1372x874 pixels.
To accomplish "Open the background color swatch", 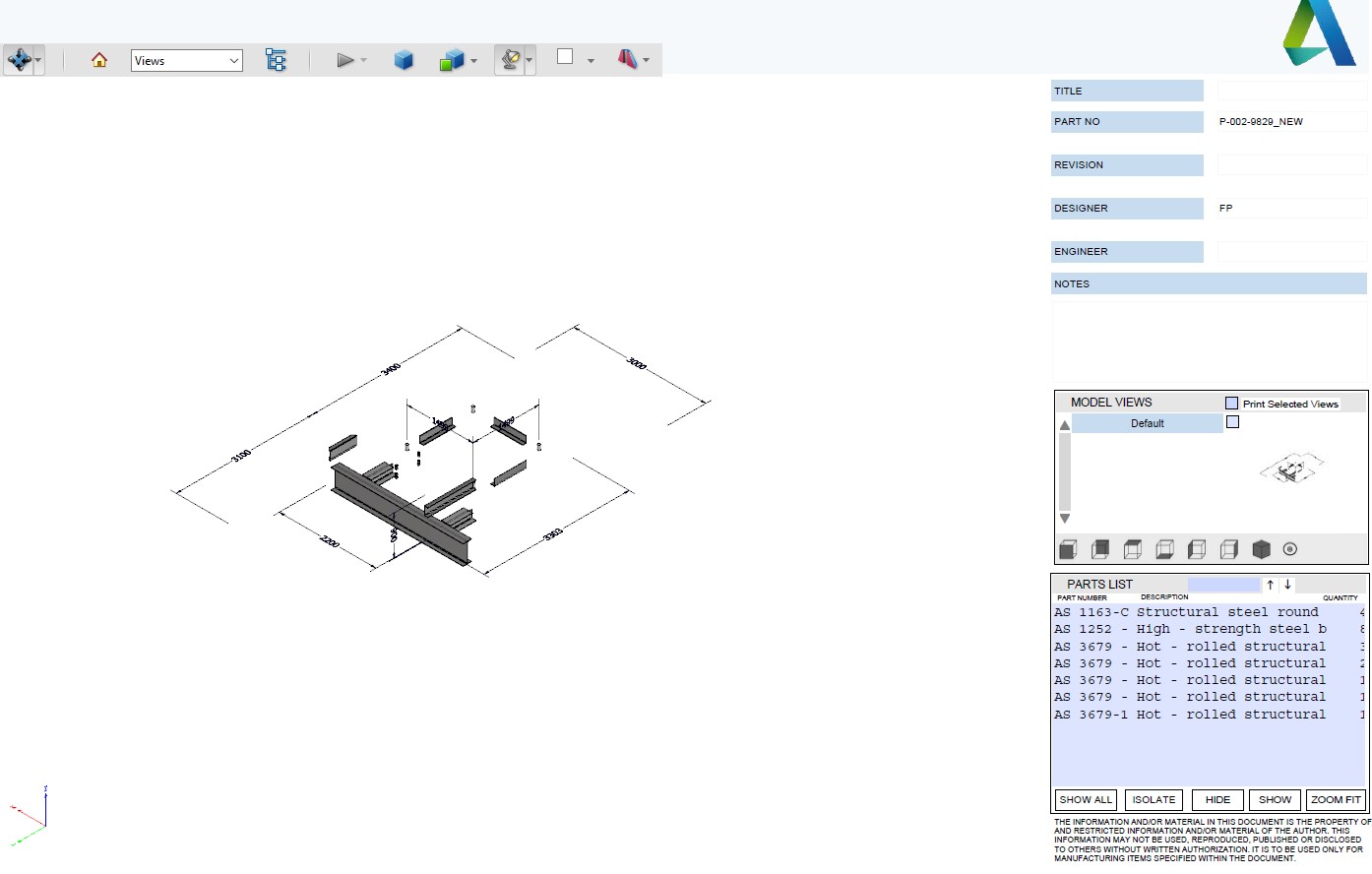I will (x=565, y=59).
